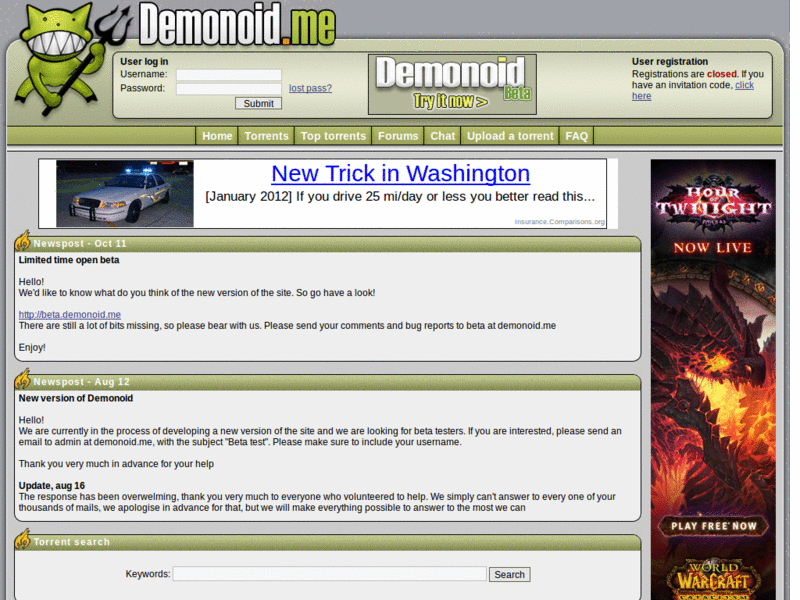Follow the lost pass? link
This screenshot has height=600, width=800.
tap(310, 88)
